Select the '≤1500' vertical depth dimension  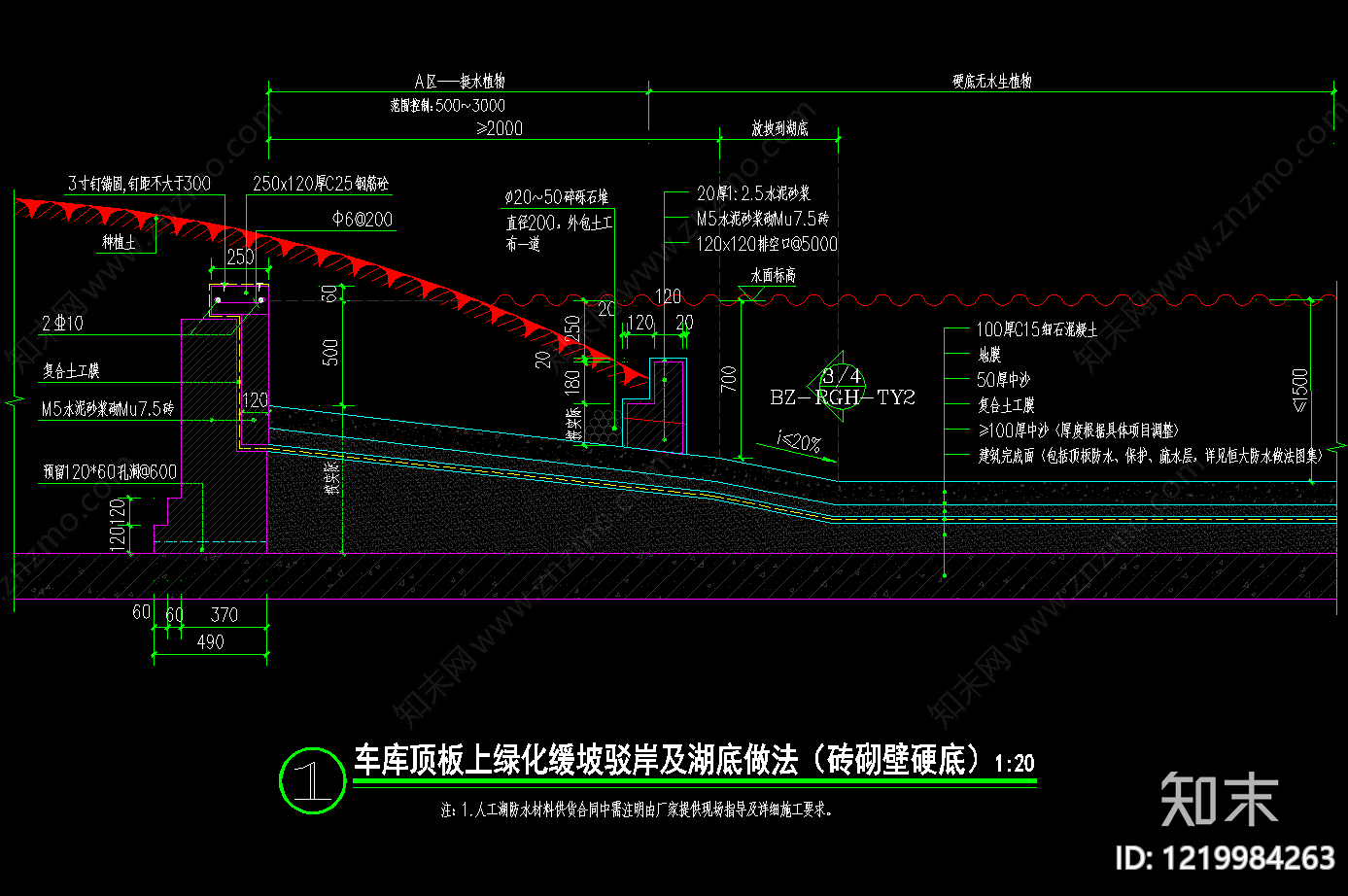1301,391
